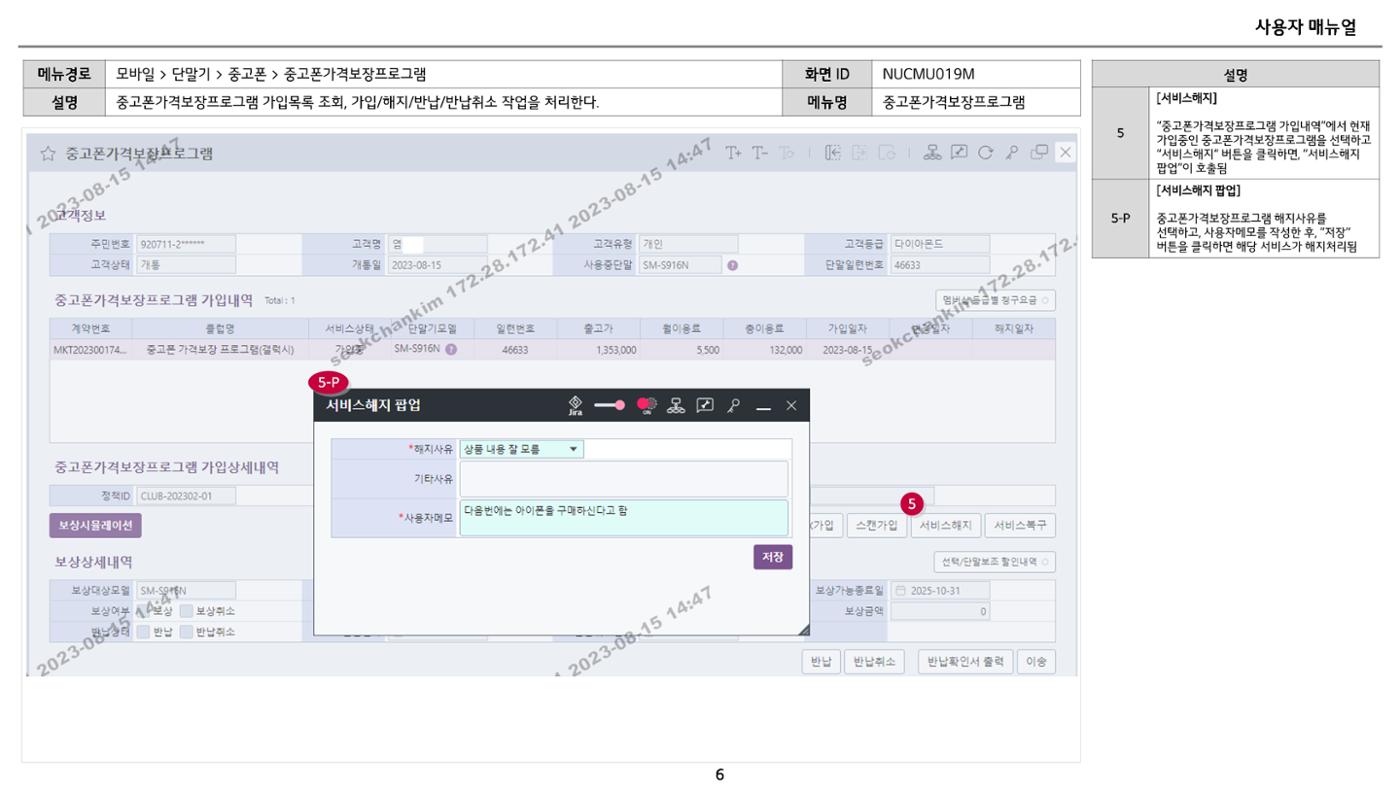Select the MKT202300174... contract row
Screen dimensions: 1400x788
tap(552, 350)
